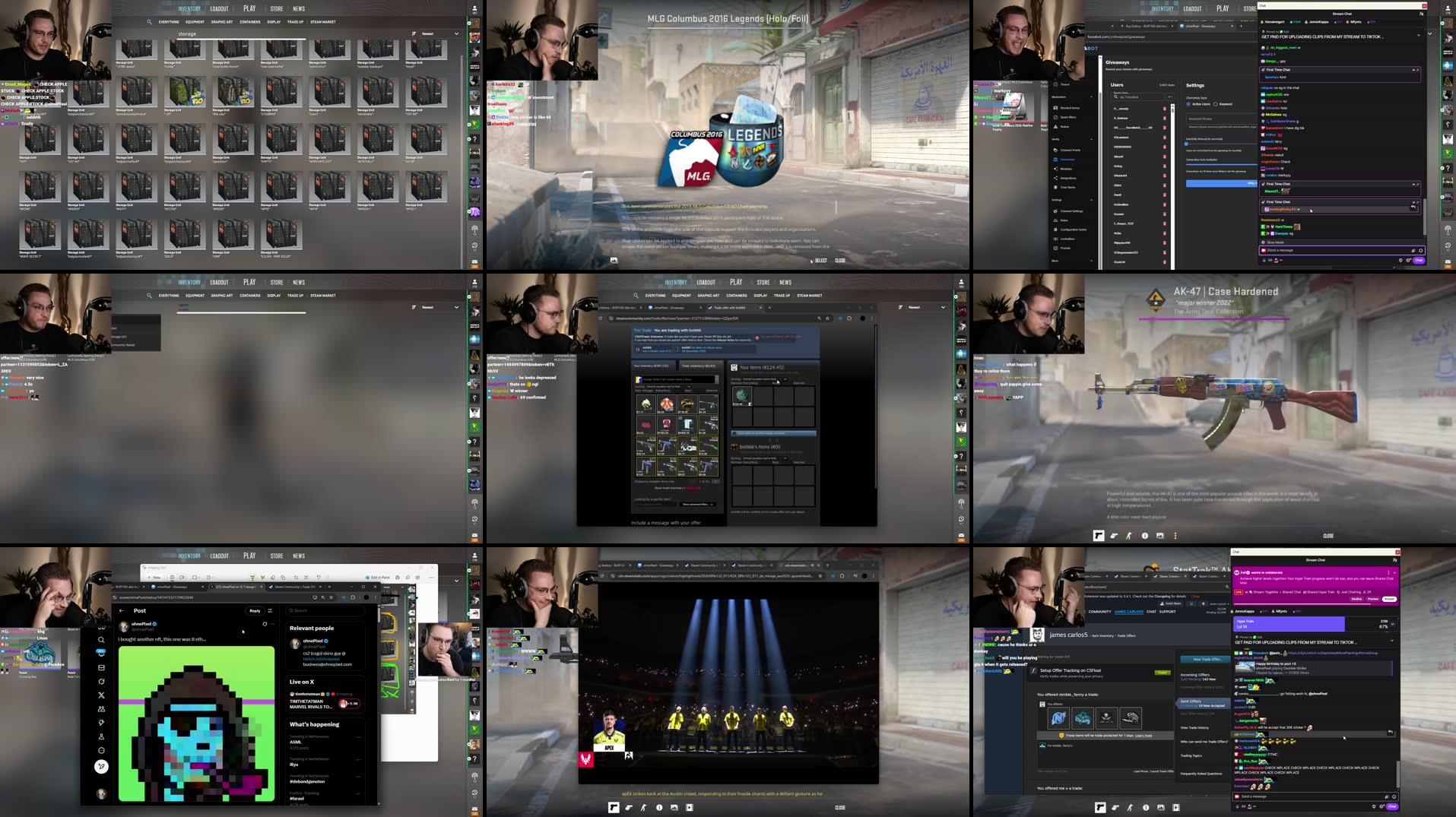
Task: Click Learn more link on trade protected notice
Action: click(x=1144, y=736)
